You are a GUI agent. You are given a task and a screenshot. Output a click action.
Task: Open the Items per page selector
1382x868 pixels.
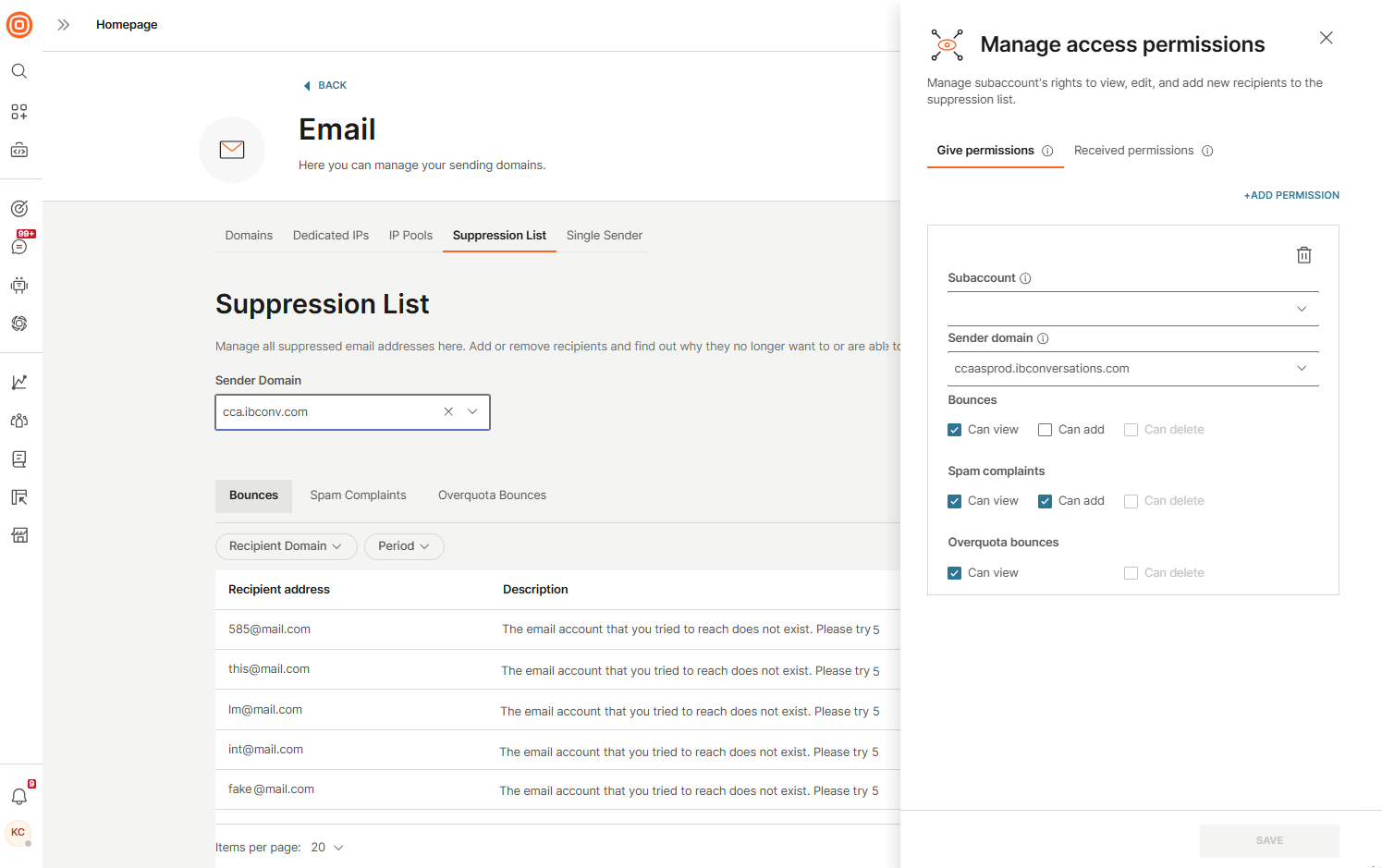point(326,847)
